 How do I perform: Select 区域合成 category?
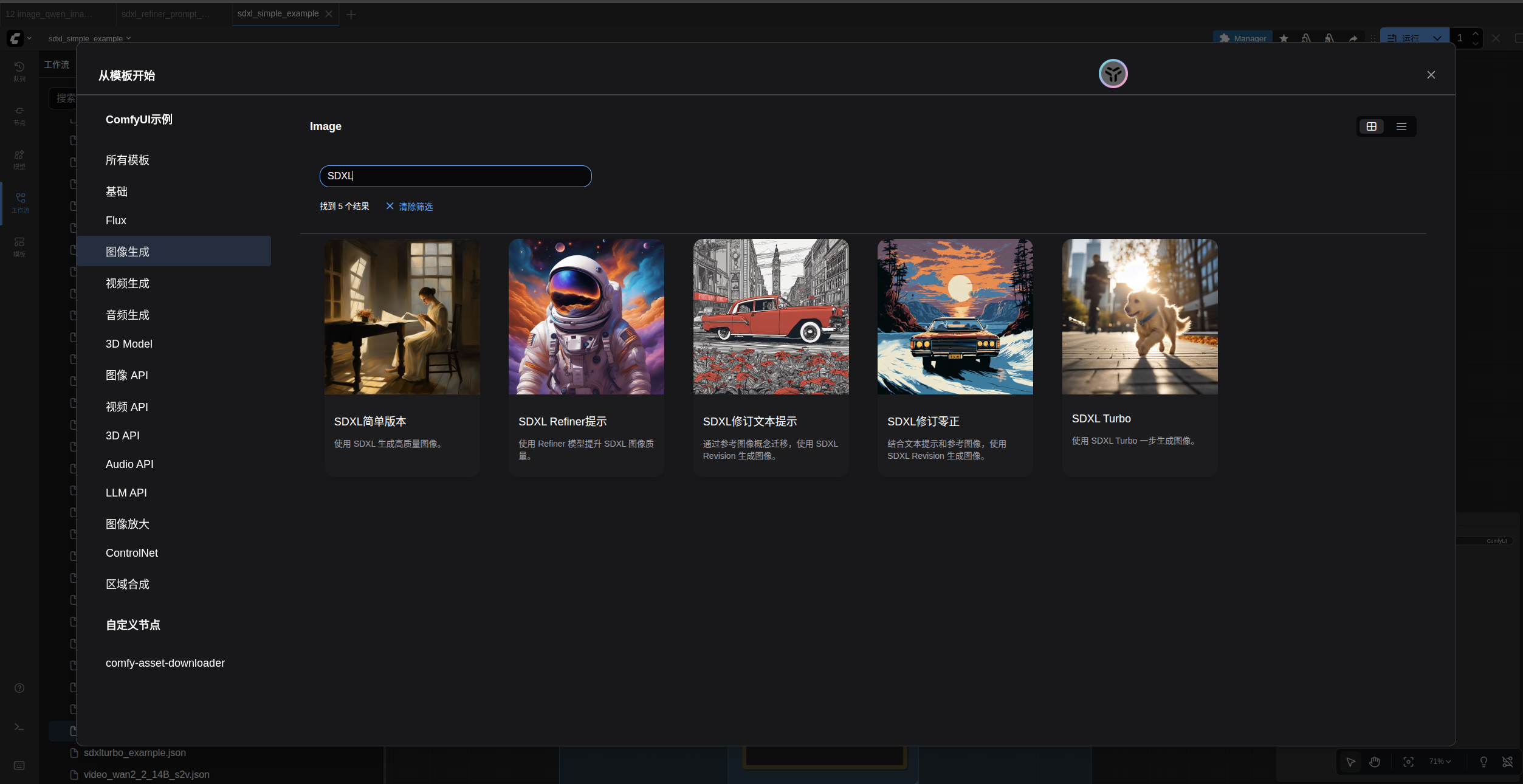pos(174,584)
